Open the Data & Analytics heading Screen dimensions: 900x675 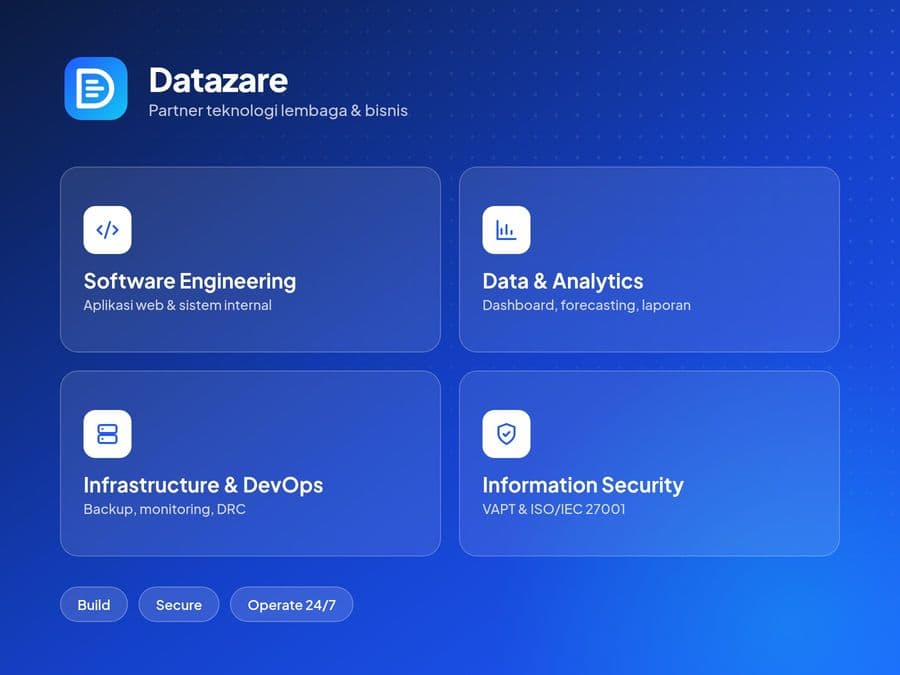(x=563, y=281)
